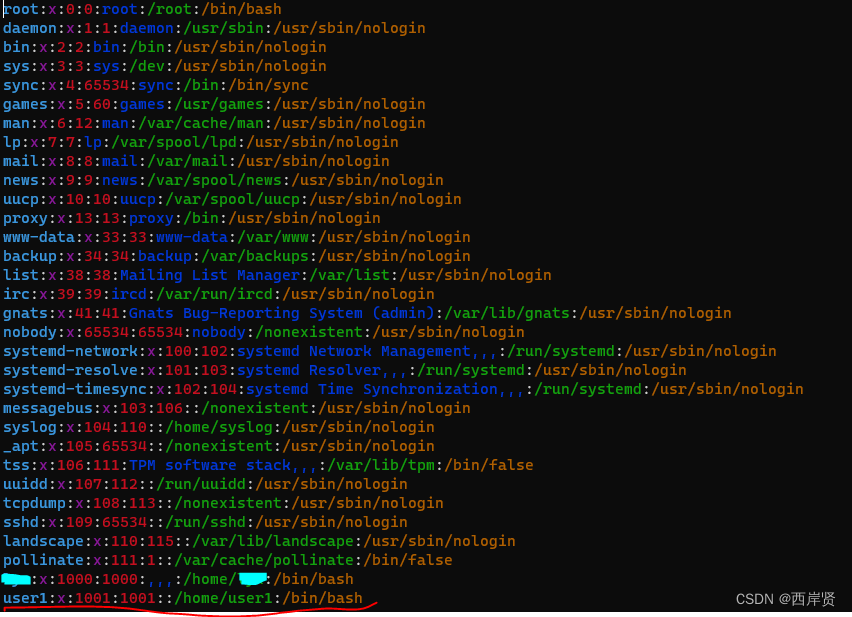Click the tcpdump:x:108:113 entry
Image resolution: width=852 pixels, height=617 pixels.
coord(223,503)
